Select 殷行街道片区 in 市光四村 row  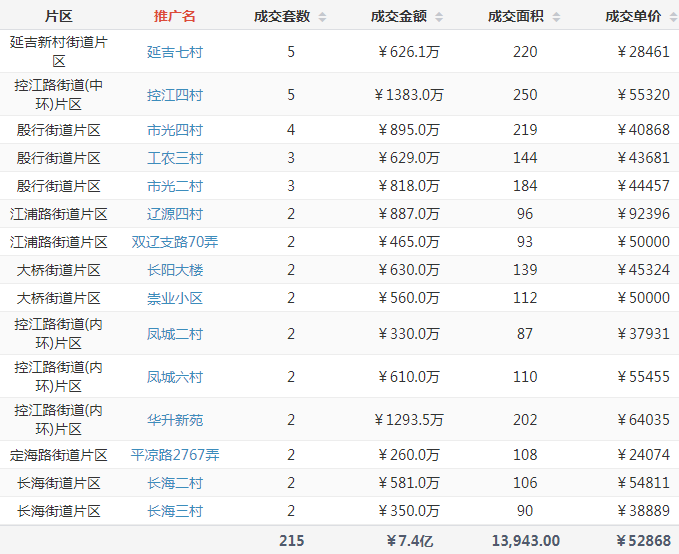tap(58, 130)
